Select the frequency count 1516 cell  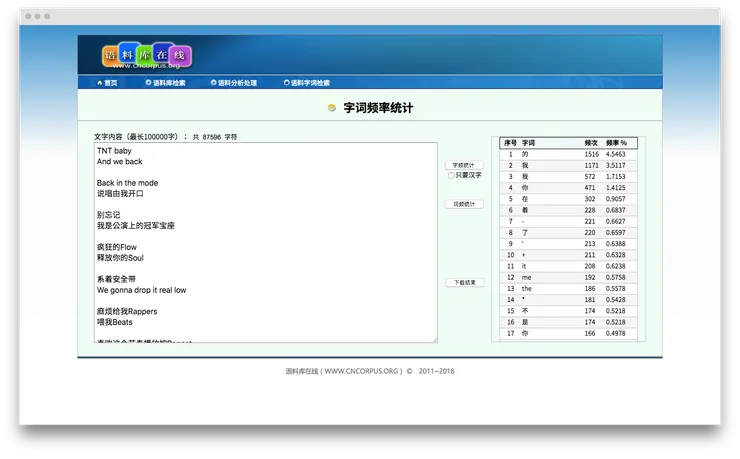(x=591, y=154)
